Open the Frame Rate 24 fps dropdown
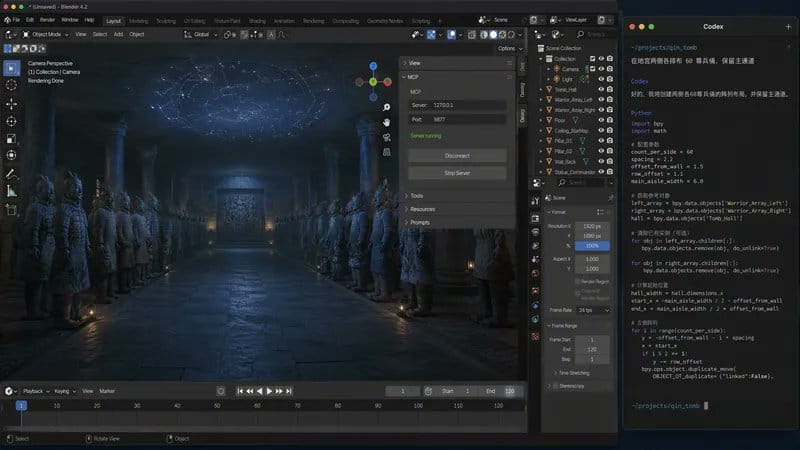 (x=592, y=310)
